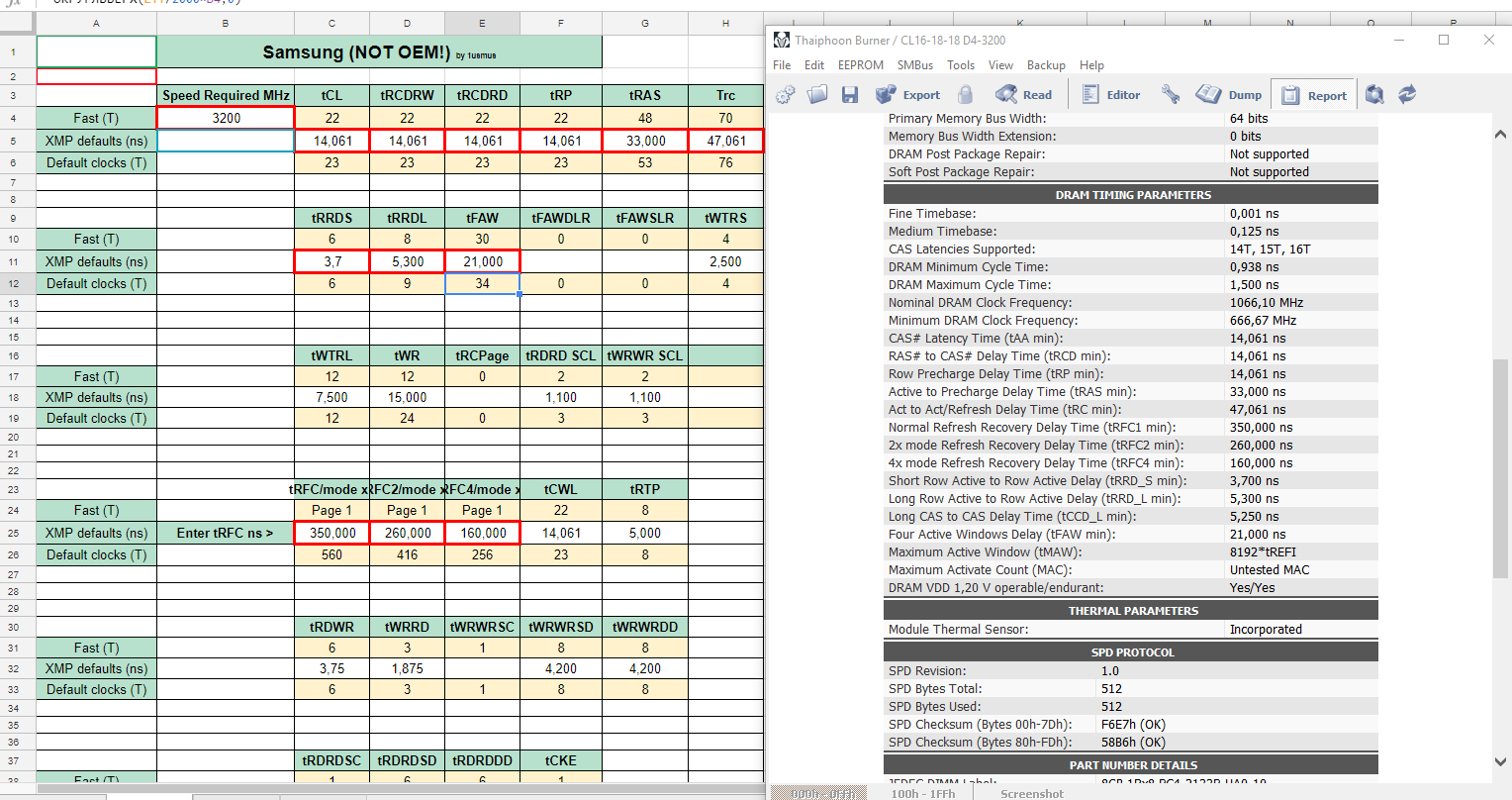Click the Read SPD toolbar button
Screen dimensions: 1512x800
(1024, 95)
